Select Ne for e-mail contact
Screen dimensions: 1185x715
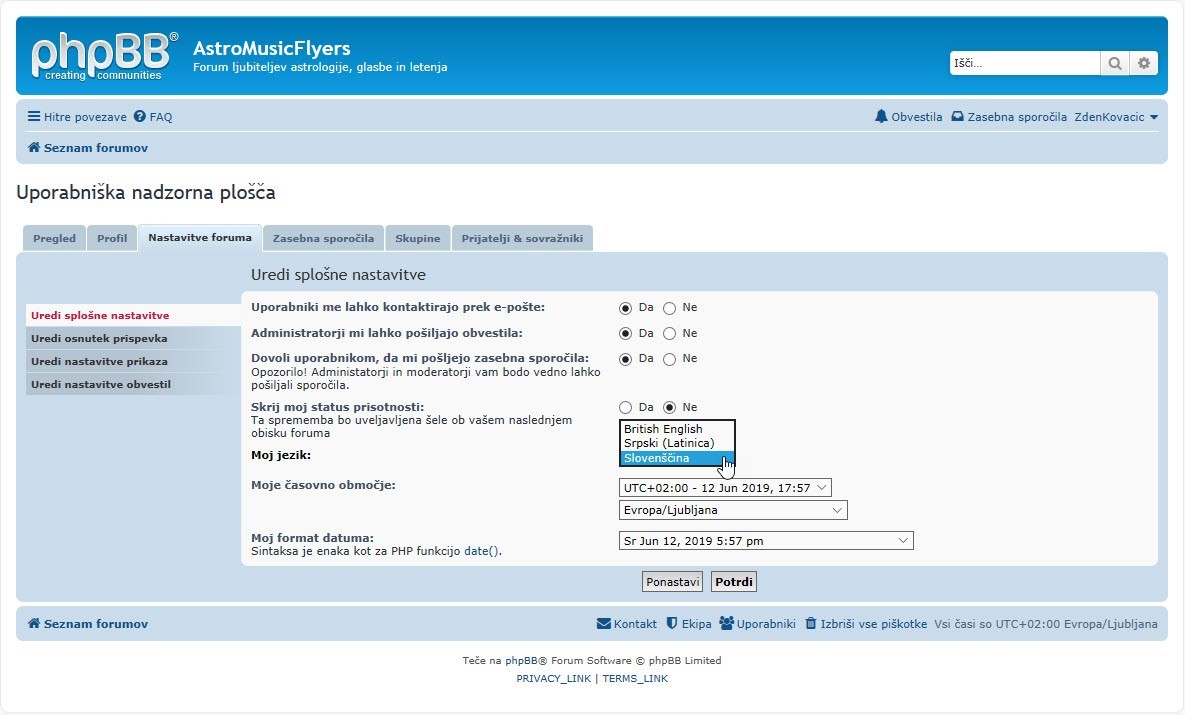pos(669,308)
